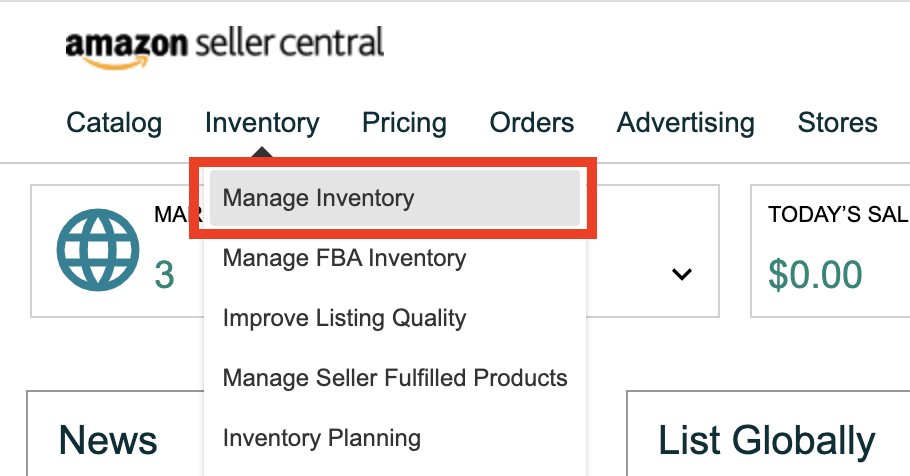
Task: Open the Orders menu
Action: tap(532, 123)
